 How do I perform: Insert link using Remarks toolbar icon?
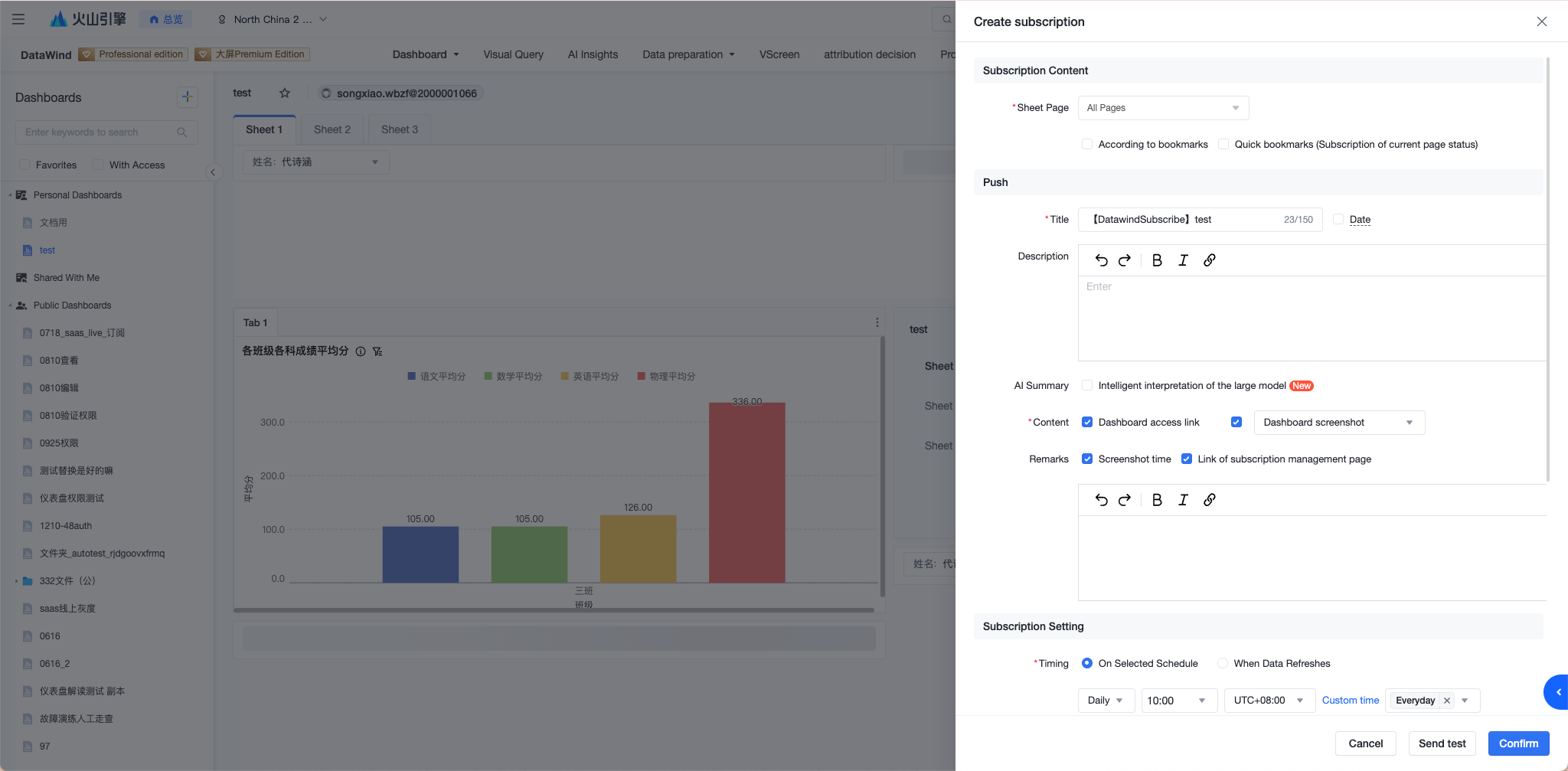click(x=1209, y=500)
